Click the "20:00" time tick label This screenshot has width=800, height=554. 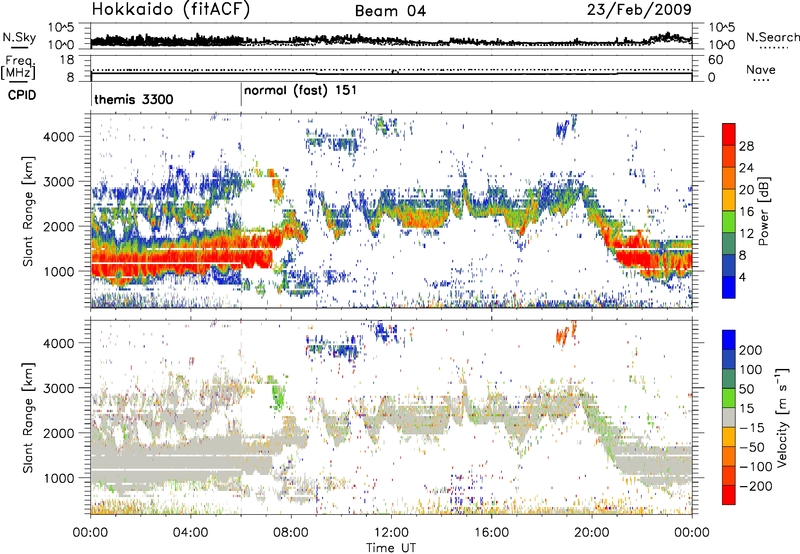(x=591, y=533)
